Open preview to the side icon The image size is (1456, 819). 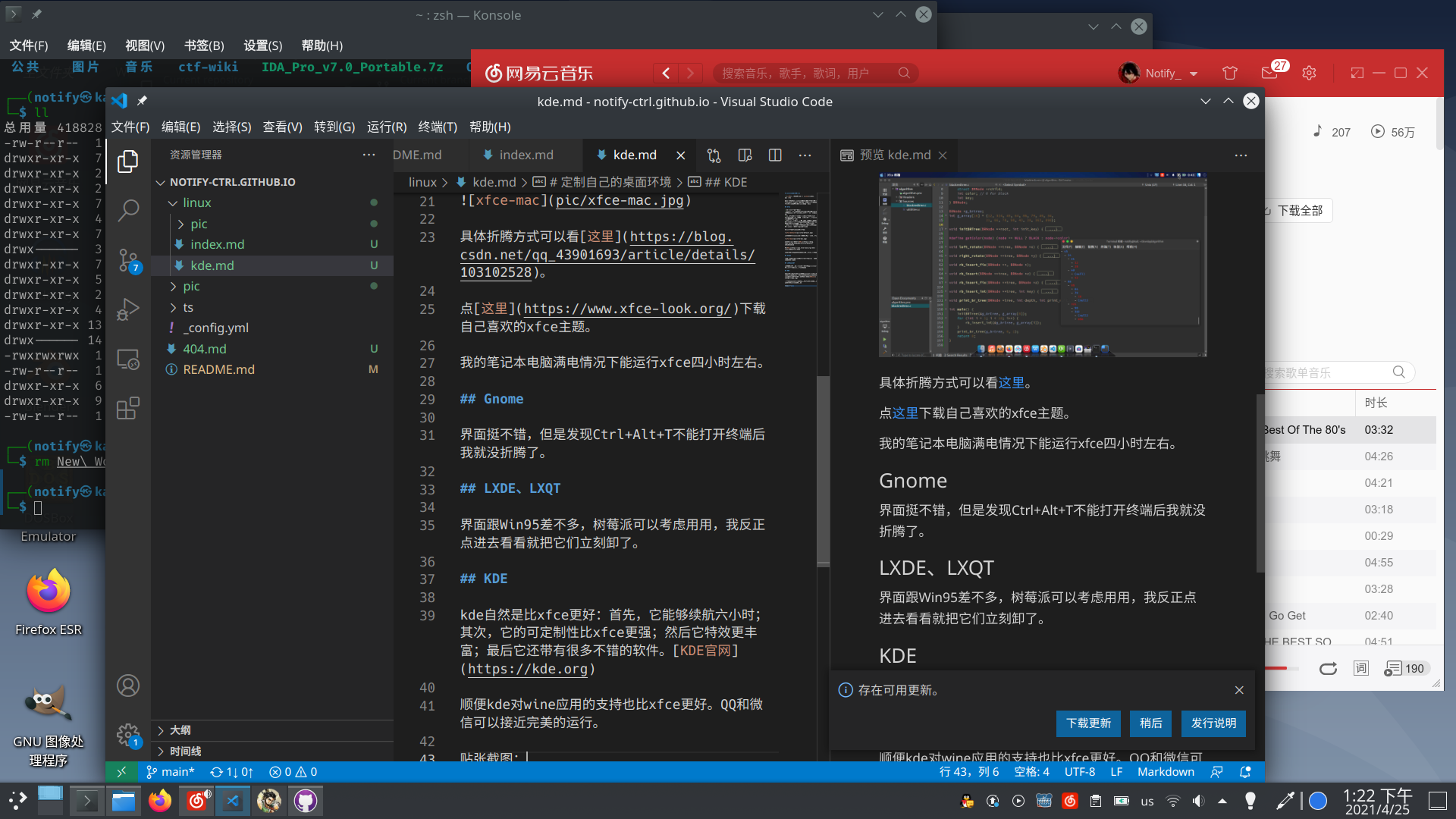coord(745,155)
